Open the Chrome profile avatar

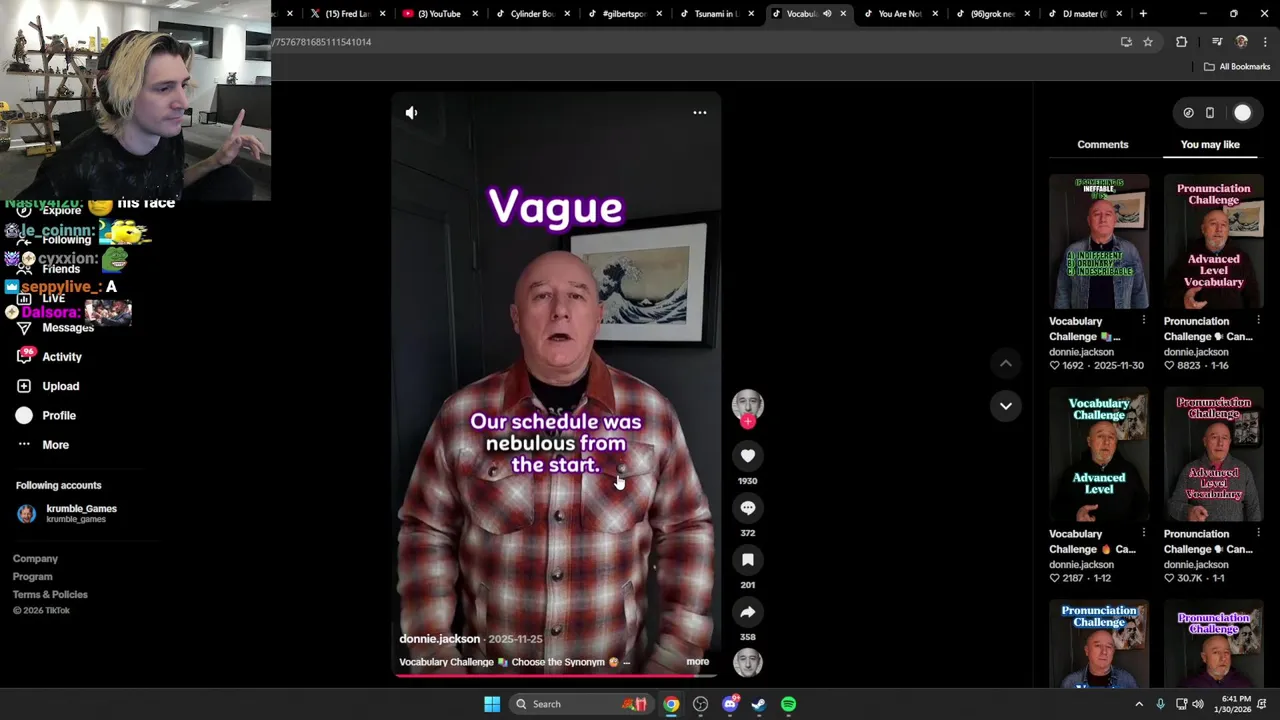1242,42
